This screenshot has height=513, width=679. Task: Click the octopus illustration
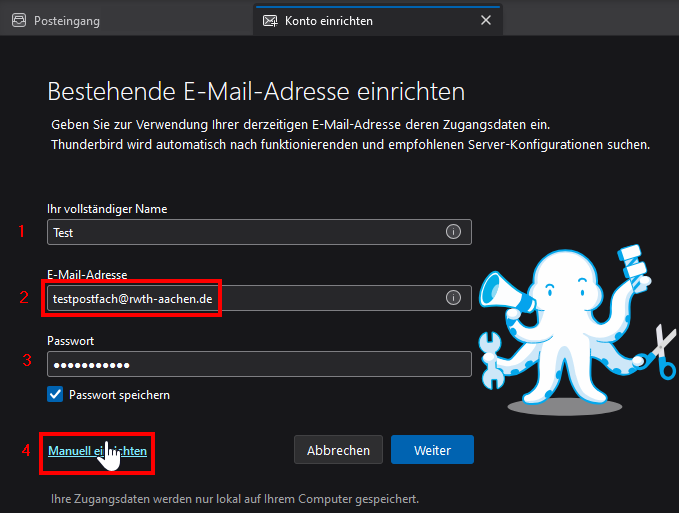[x=576, y=329]
